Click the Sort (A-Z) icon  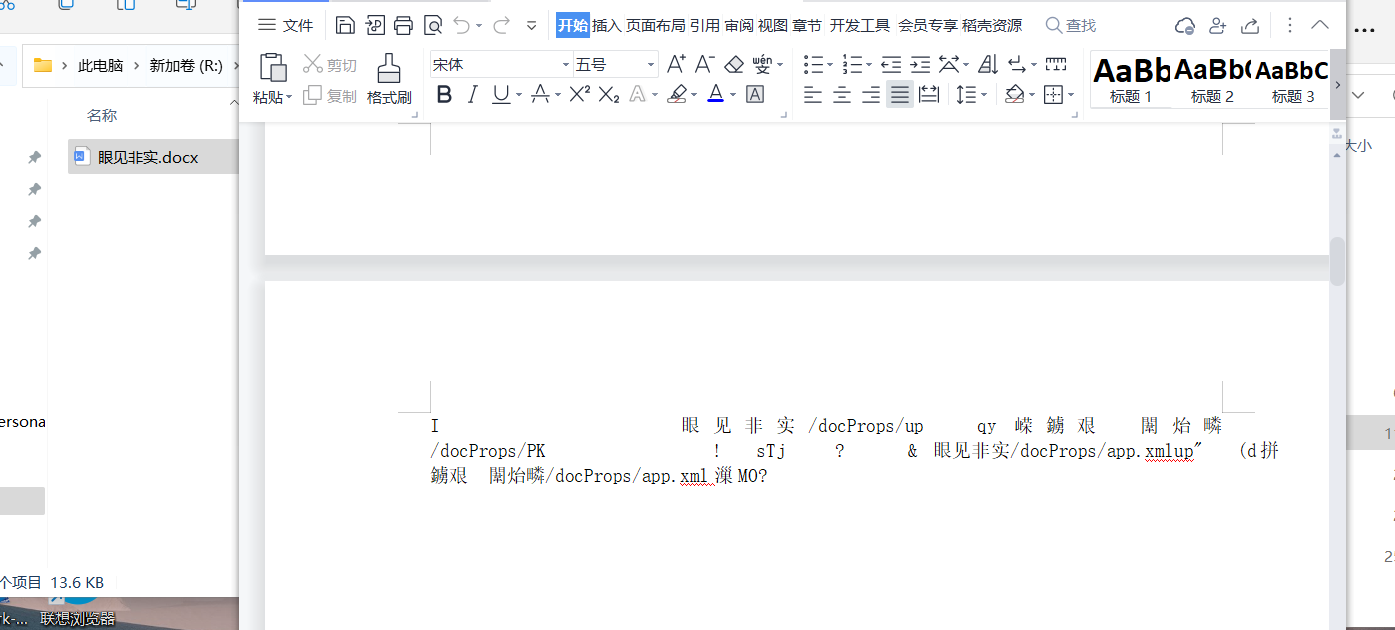[x=988, y=64]
